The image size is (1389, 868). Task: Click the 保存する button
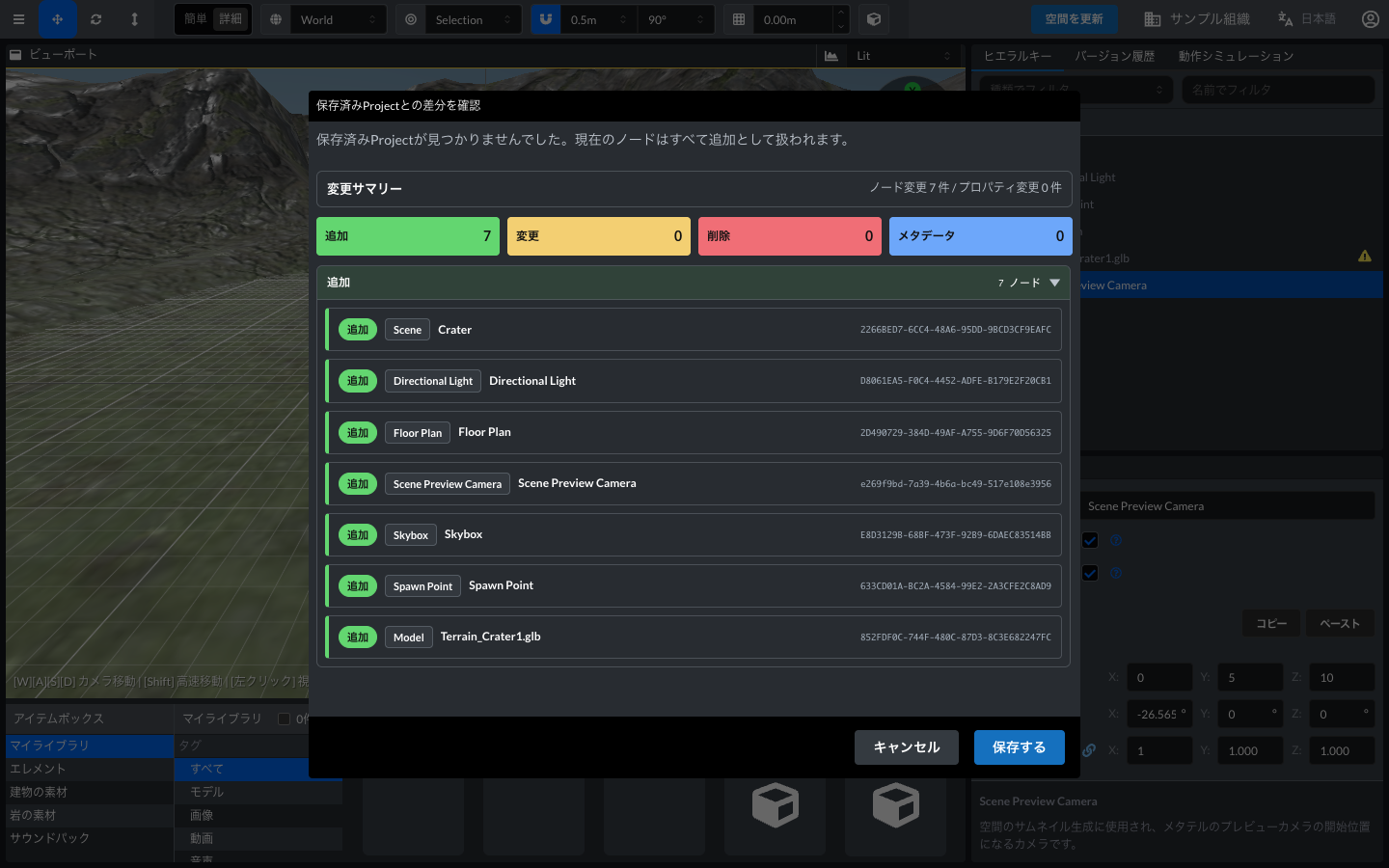coord(1020,747)
